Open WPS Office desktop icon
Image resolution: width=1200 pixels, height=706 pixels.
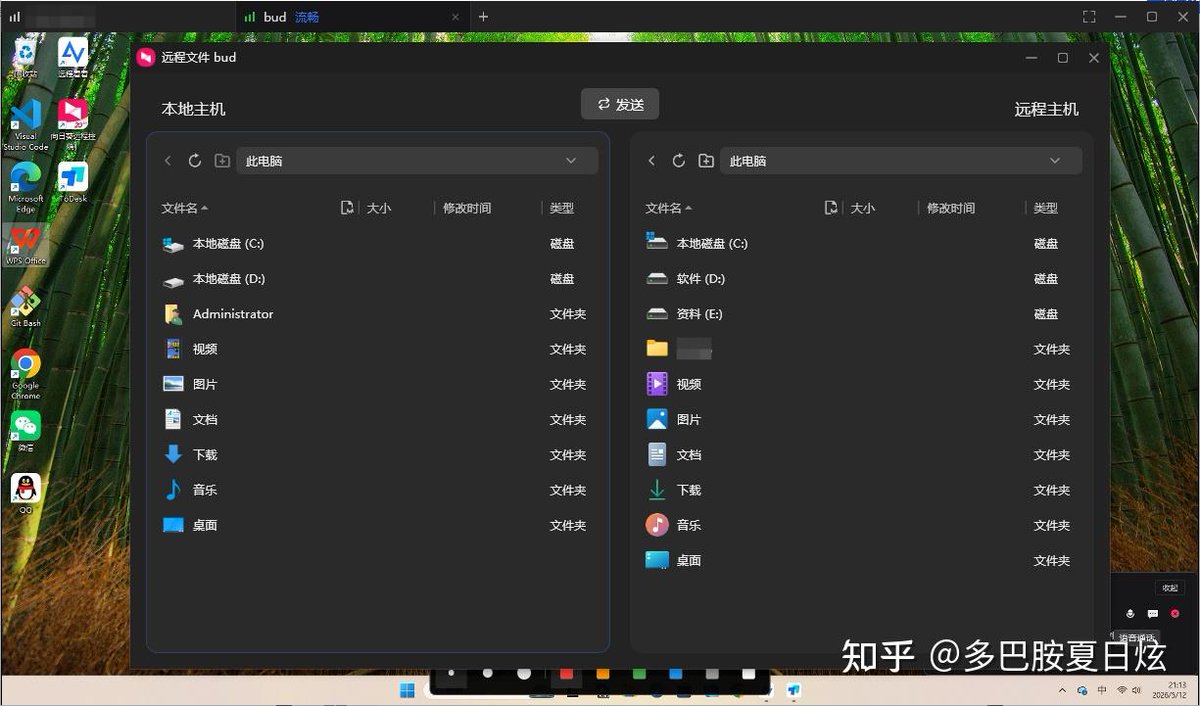click(26, 245)
